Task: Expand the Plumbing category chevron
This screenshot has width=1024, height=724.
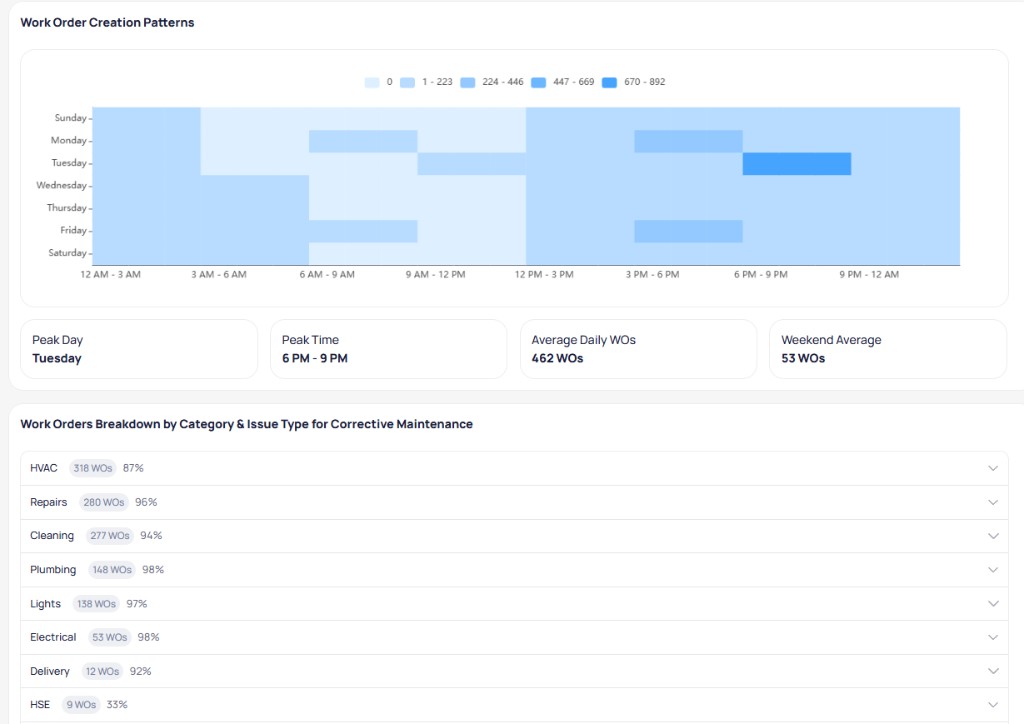Action: tap(993, 570)
